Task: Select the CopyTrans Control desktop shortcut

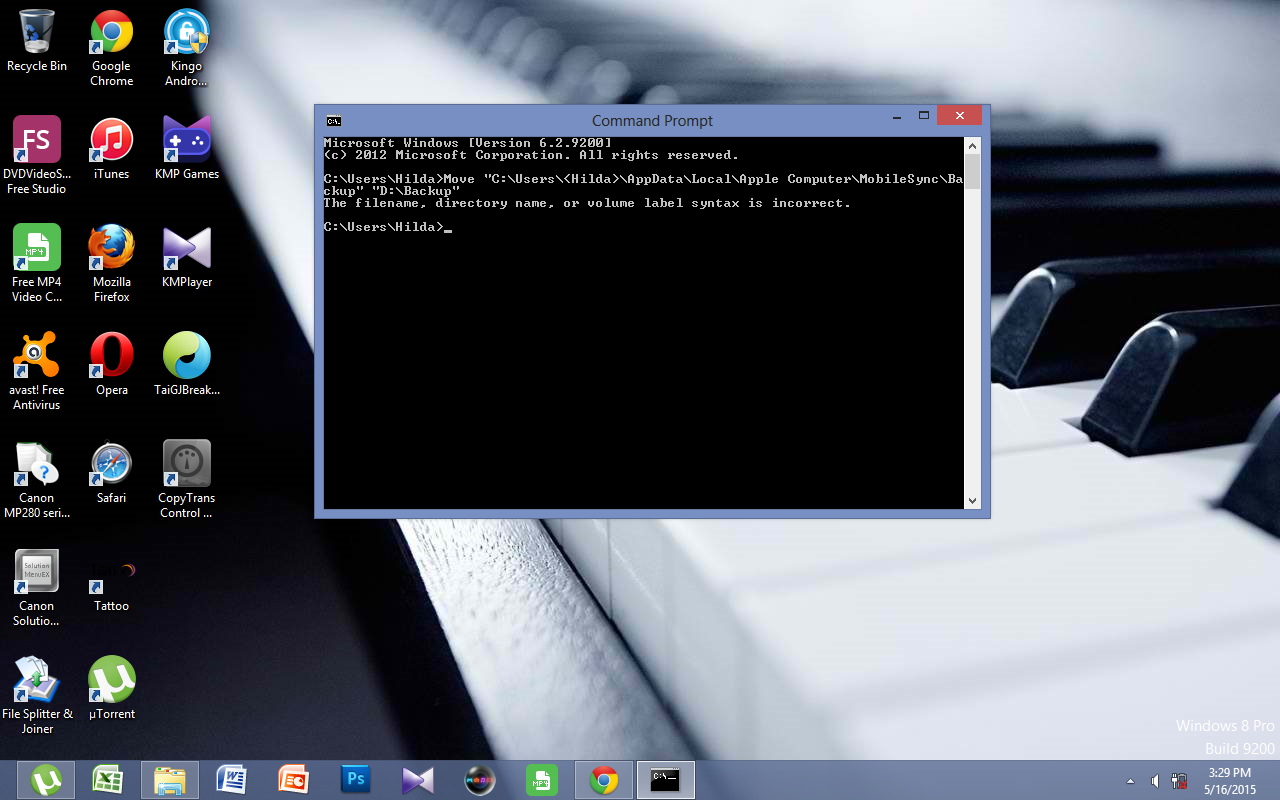Action: tap(187, 480)
